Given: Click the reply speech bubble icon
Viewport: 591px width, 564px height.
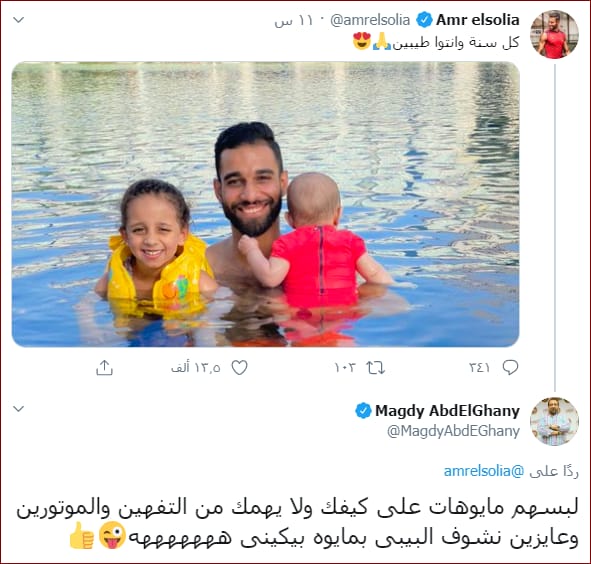Looking at the screenshot, I should [510, 367].
